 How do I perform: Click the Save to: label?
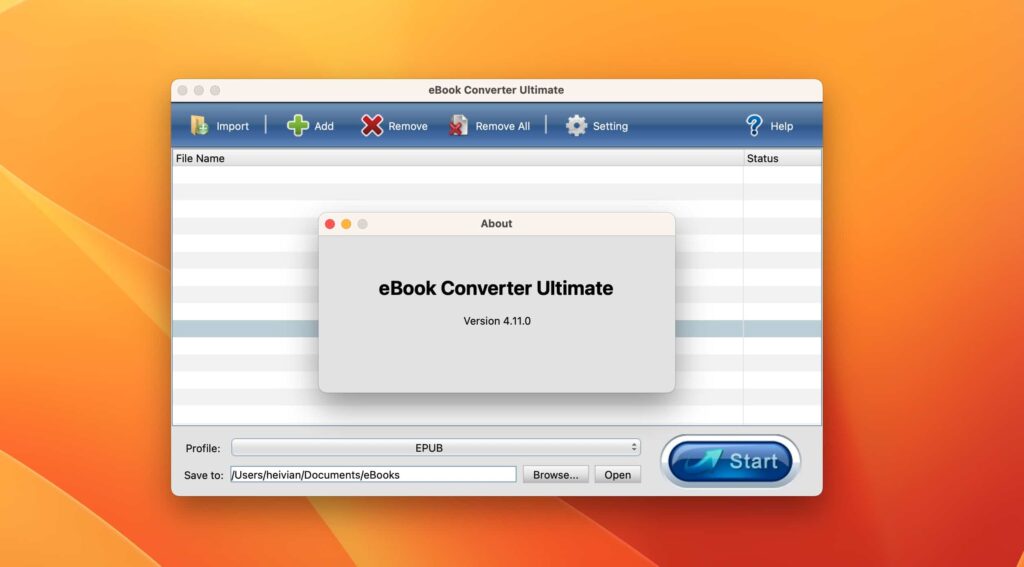coord(204,475)
